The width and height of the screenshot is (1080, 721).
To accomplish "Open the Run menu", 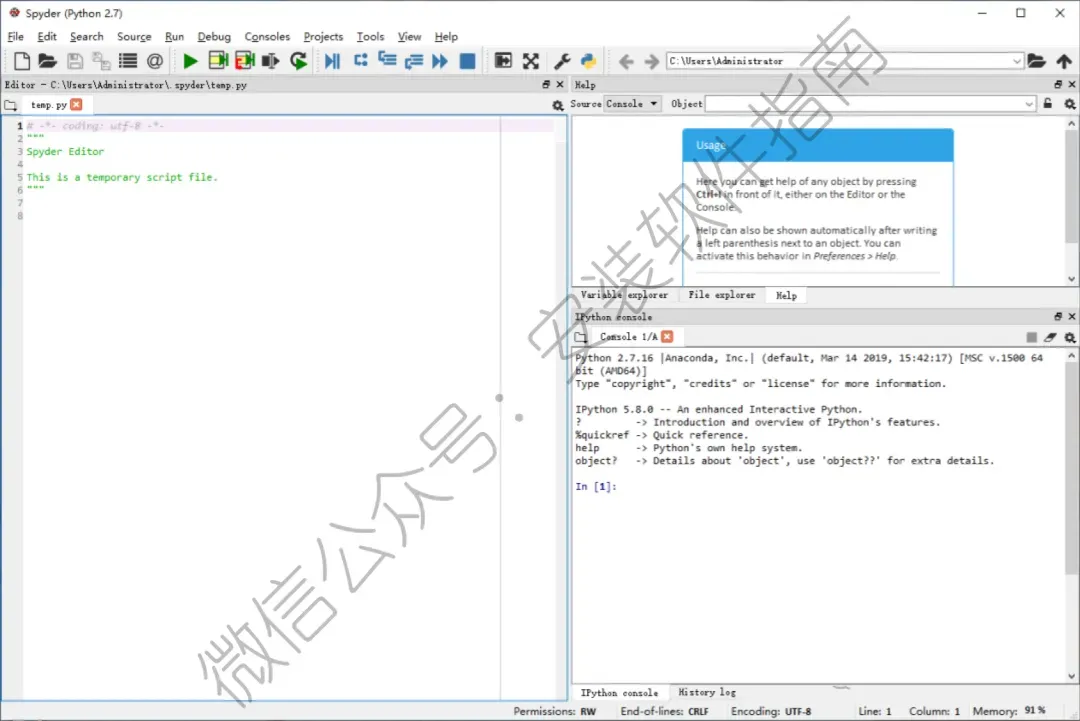I will coord(174,36).
